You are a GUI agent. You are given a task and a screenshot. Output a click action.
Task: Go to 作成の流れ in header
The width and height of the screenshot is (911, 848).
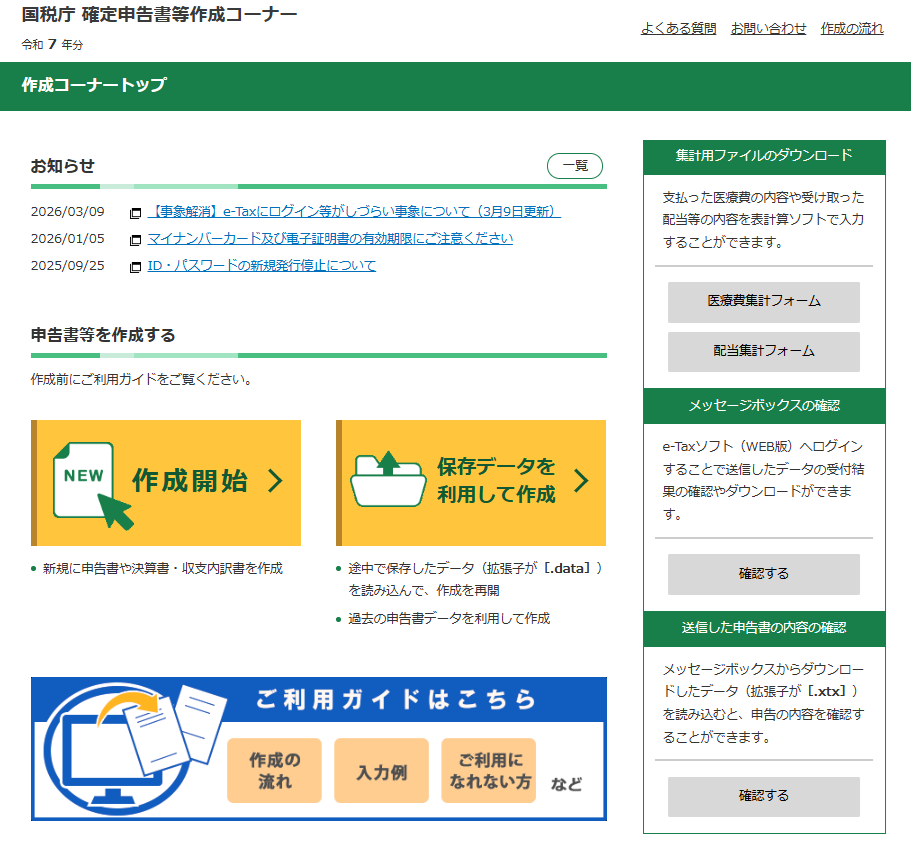point(852,29)
